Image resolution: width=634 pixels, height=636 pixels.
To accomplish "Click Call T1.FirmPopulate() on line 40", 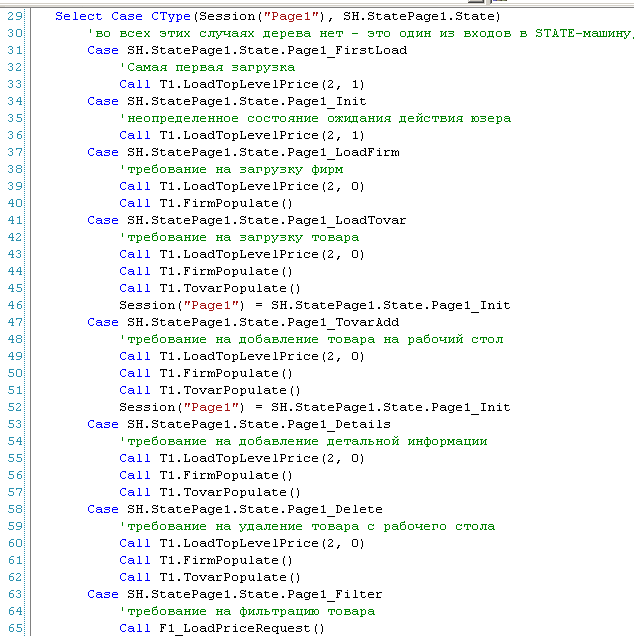I will pyautogui.click(x=206, y=203).
